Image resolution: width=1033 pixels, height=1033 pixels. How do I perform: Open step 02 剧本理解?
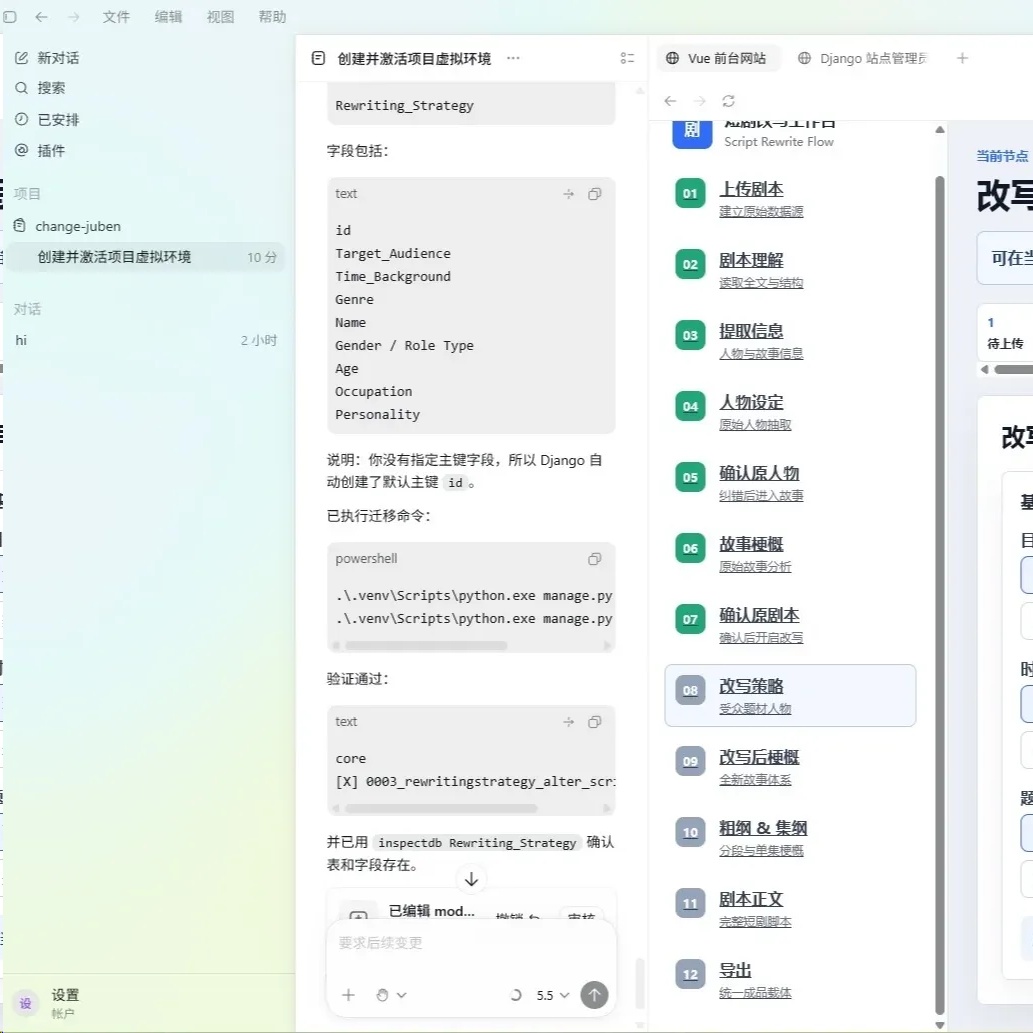point(790,269)
